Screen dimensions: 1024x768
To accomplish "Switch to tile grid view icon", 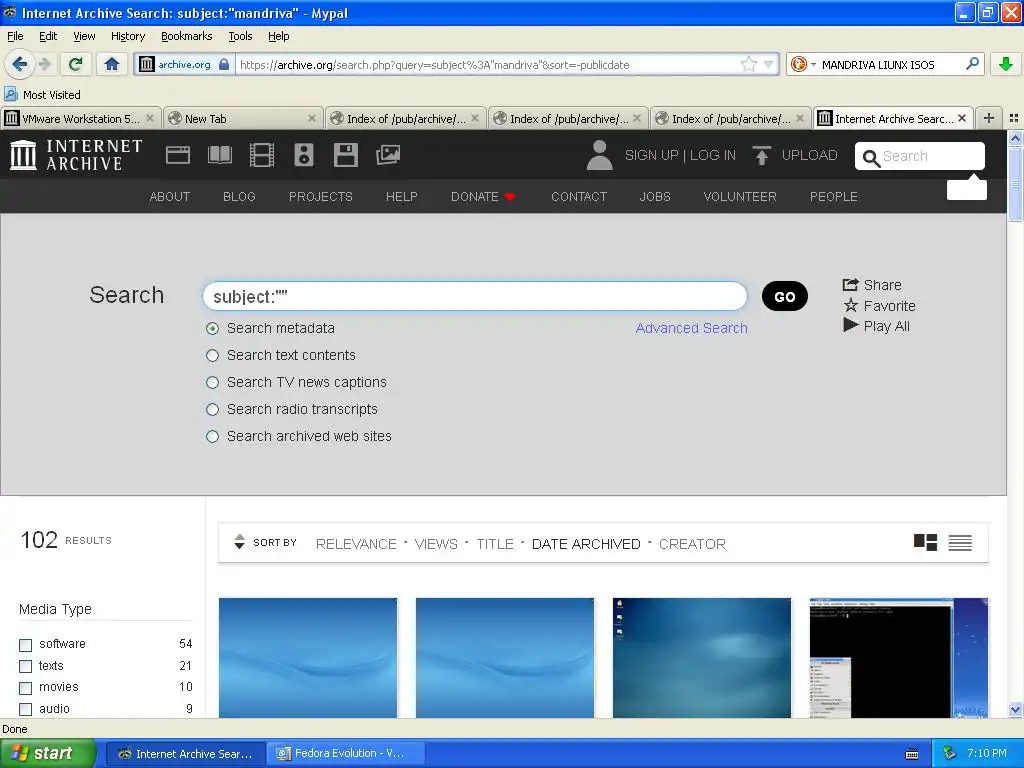I will click(x=925, y=542).
